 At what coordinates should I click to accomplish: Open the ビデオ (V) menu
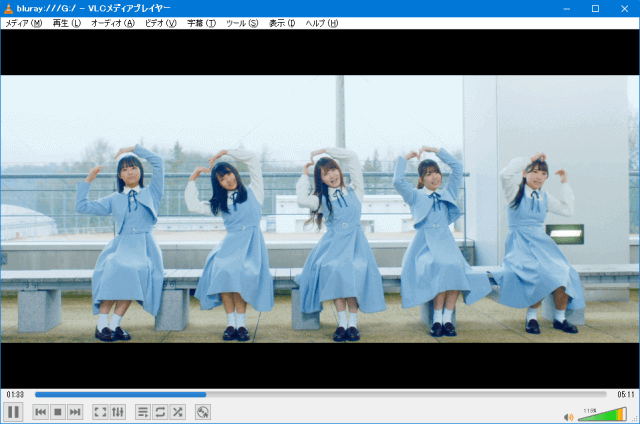(161, 23)
